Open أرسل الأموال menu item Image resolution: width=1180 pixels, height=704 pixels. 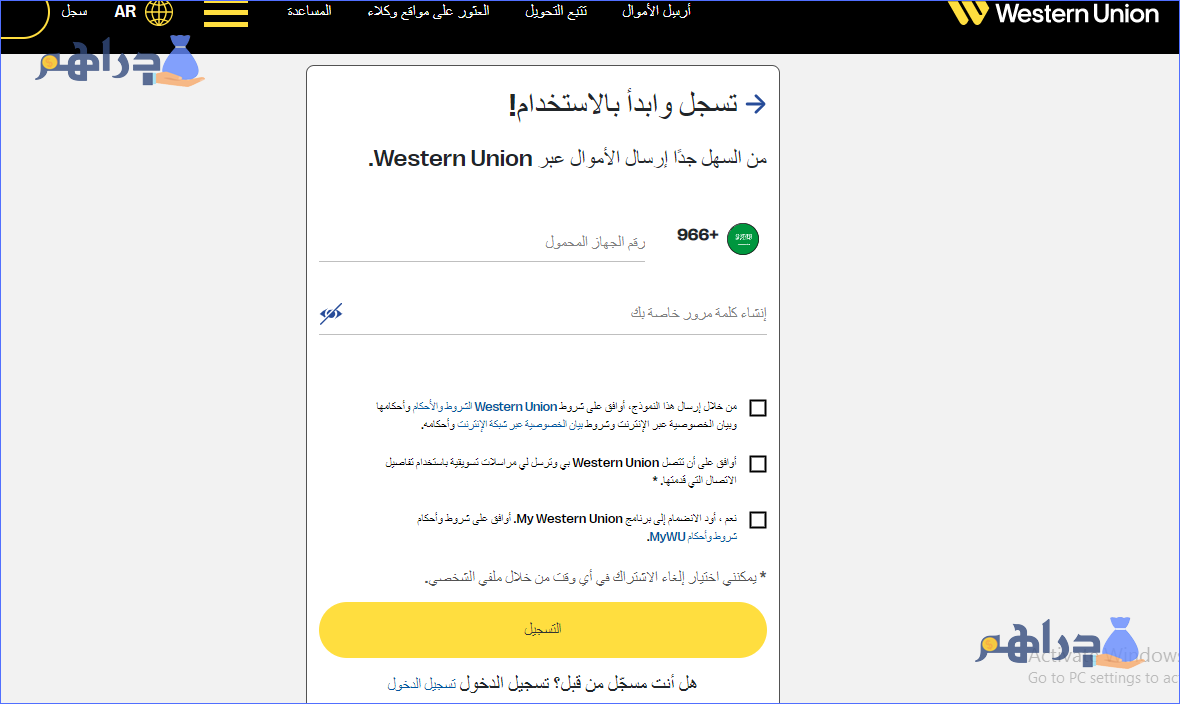tap(656, 11)
